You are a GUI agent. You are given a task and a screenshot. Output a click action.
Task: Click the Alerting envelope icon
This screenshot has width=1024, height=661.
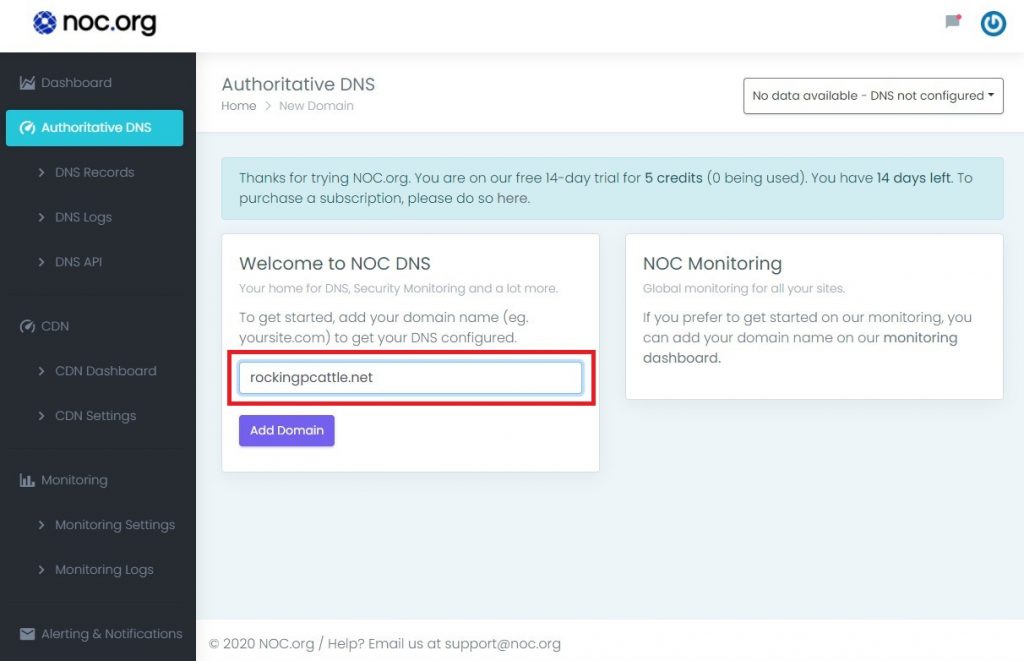tap(27, 634)
